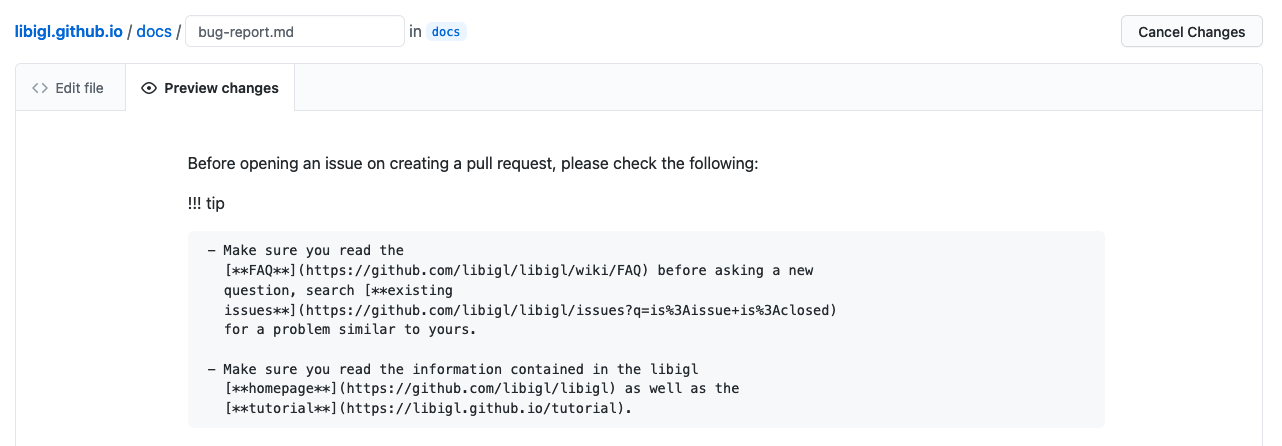The height and width of the screenshot is (446, 1282).
Task: Click the homepage URL line in the code block
Action: click(x=482, y=388)
